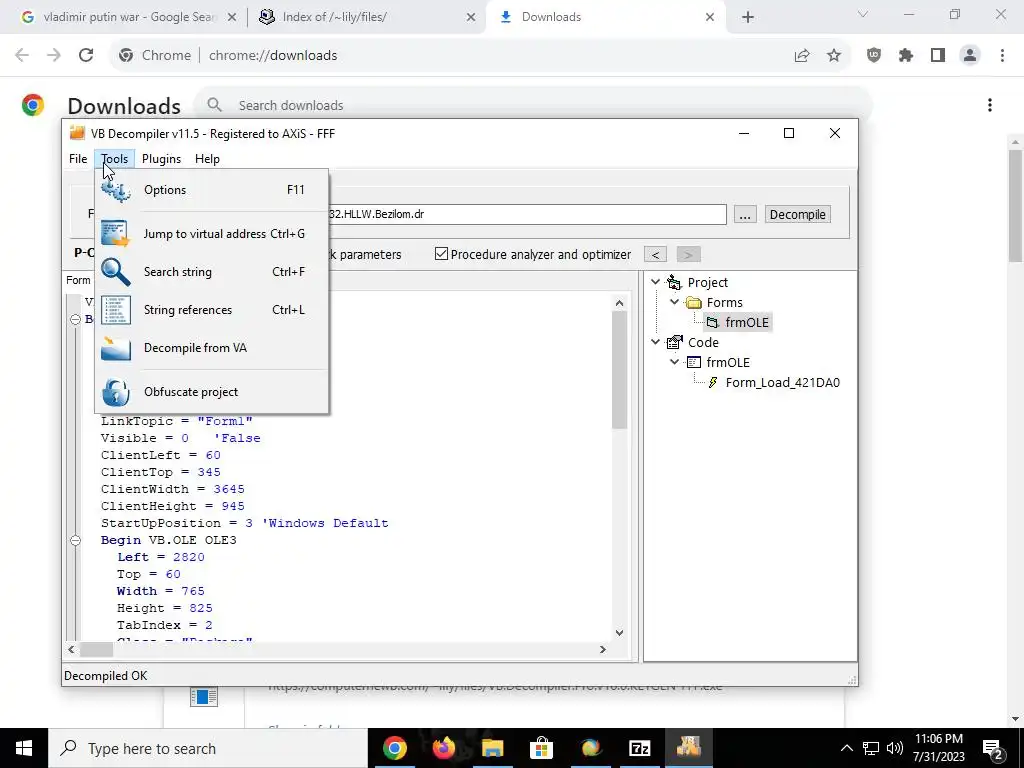Open a new Chrome tab

pos(748,18)
